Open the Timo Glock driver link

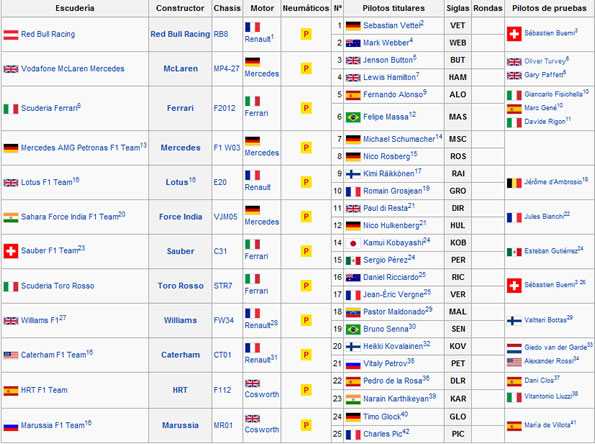point(382,417)
